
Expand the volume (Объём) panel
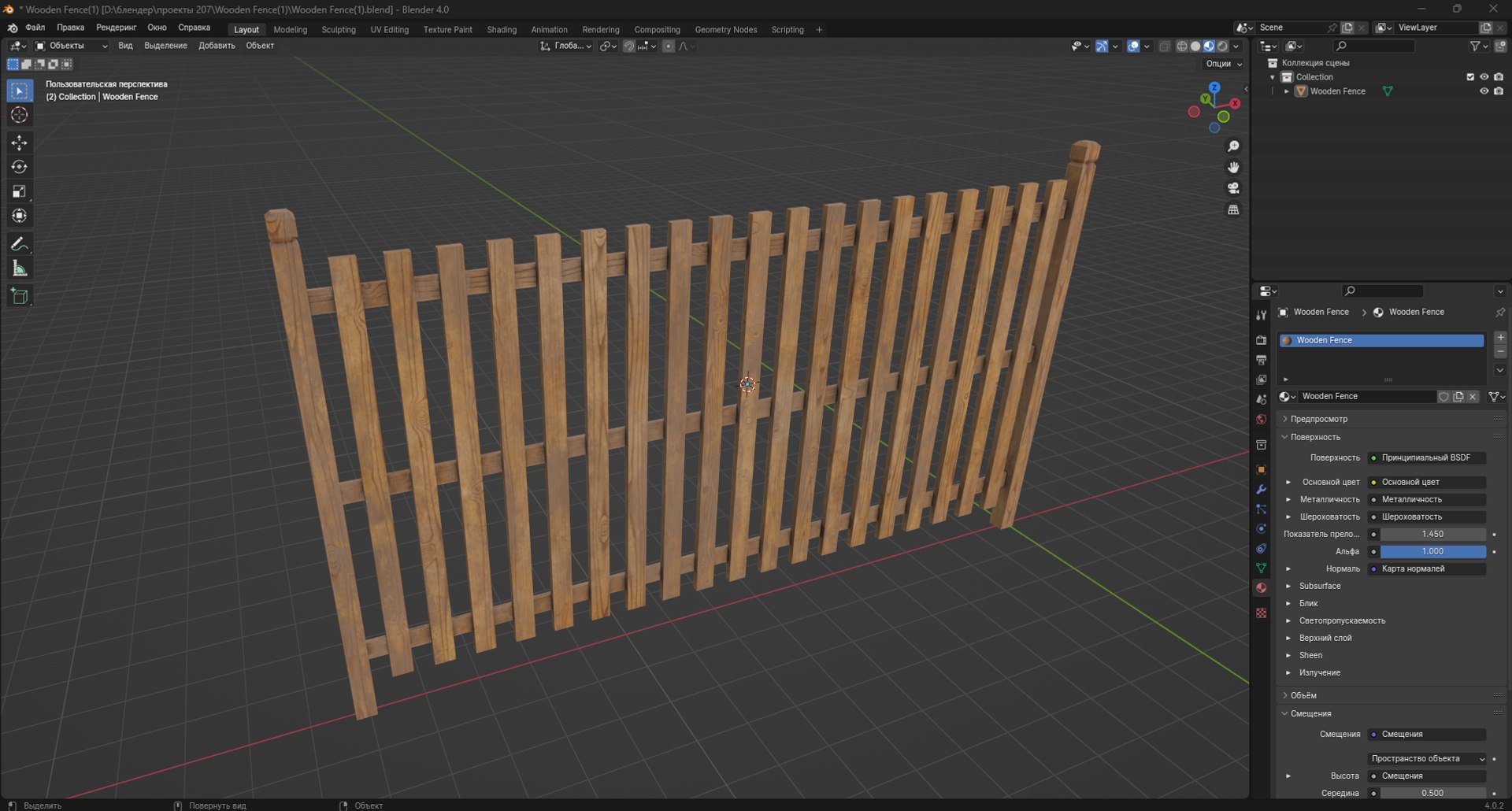(x=1303, y=695)
